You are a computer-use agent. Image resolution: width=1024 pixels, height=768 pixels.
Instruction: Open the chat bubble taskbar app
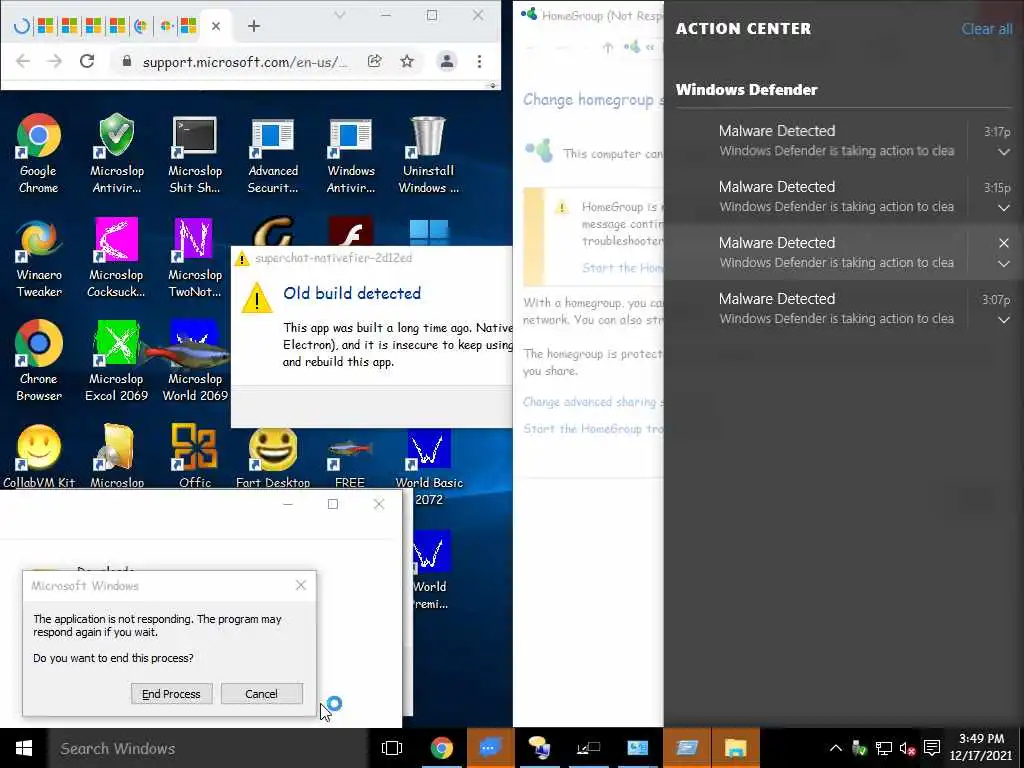click(x=490, y=748)
